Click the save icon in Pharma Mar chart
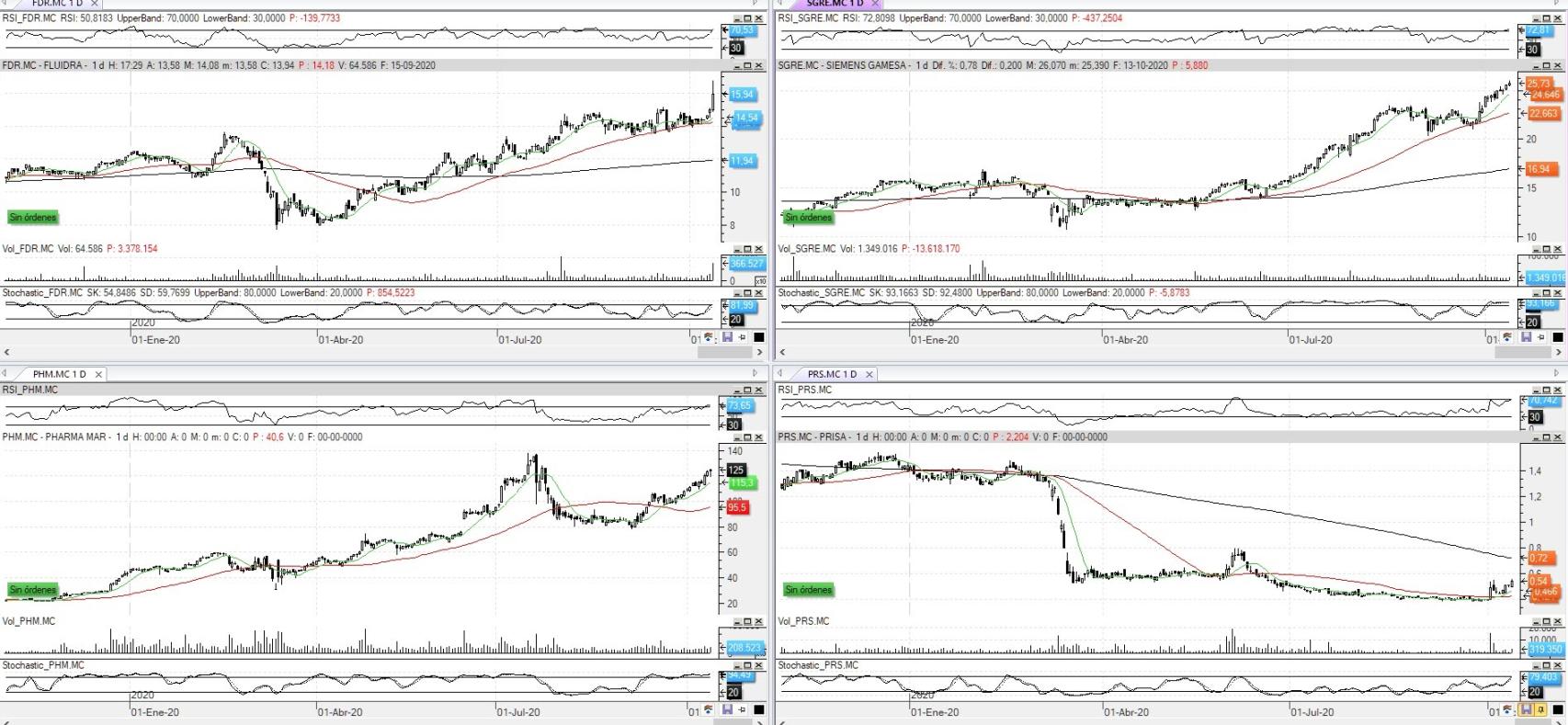Image resolution: width=1568 pixels, height=725 pixels. tap(727, 709)
